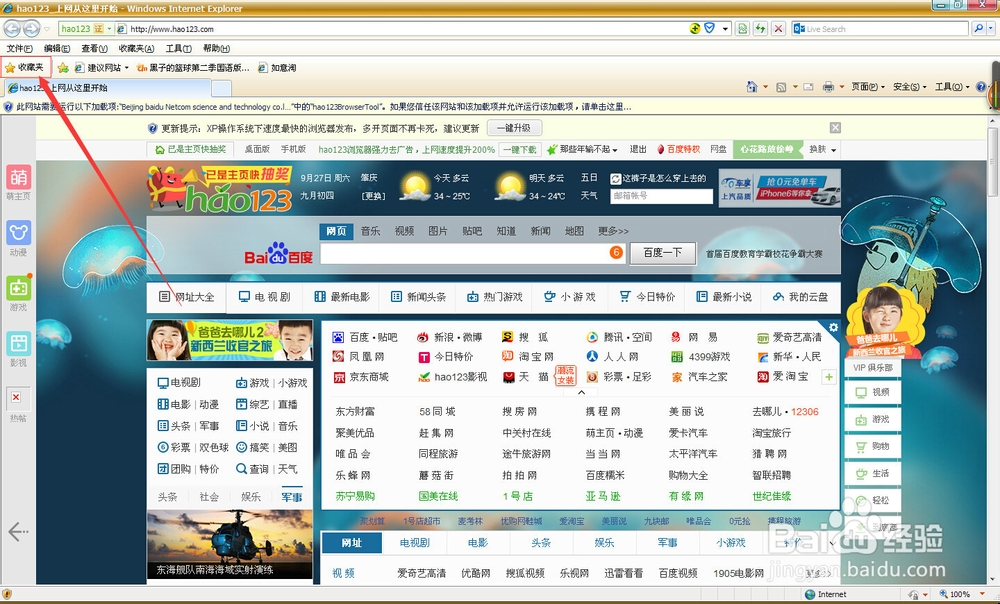
Task: Open the 携程网 site link
Action: pos(603,411)
